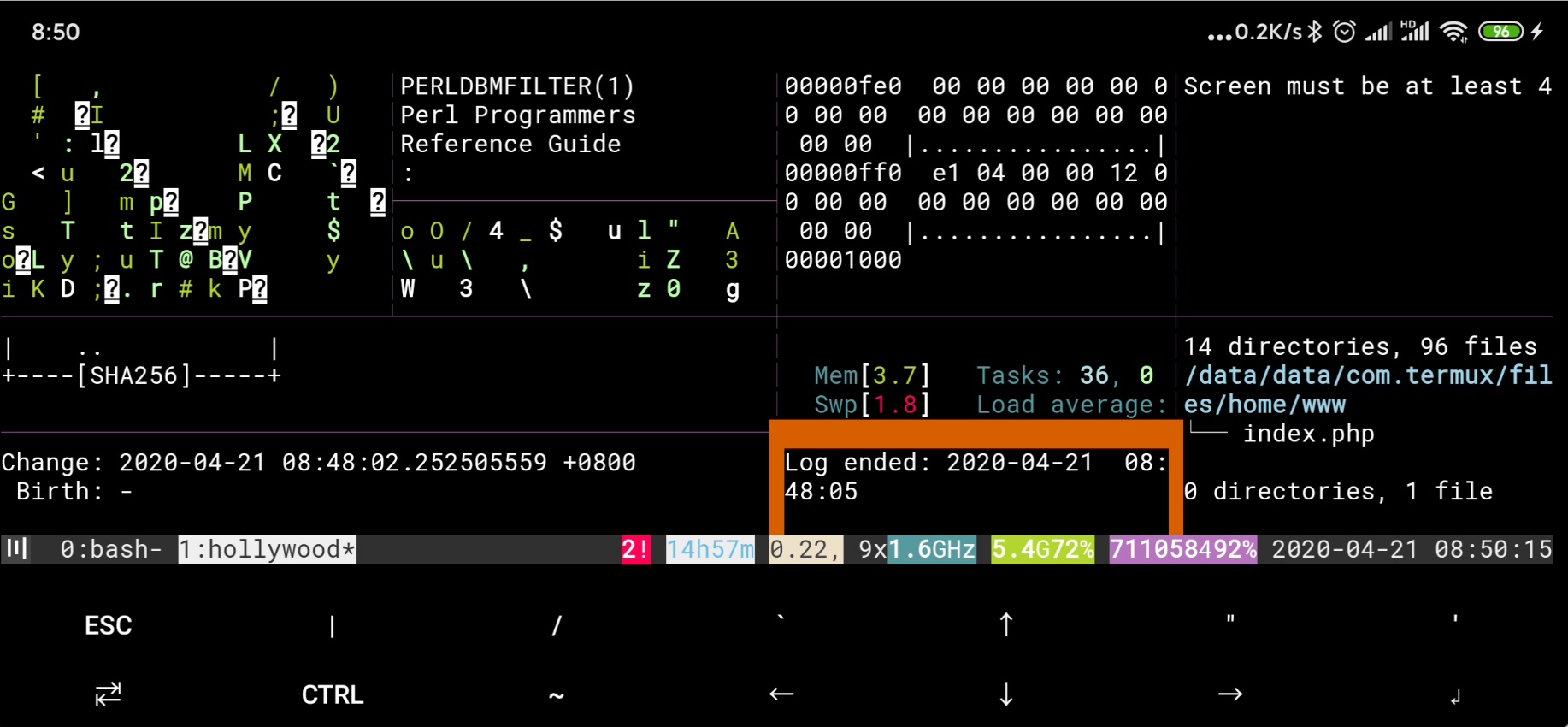
Task: Click the battery 96 indicator
Action: tap(1501, 32)
